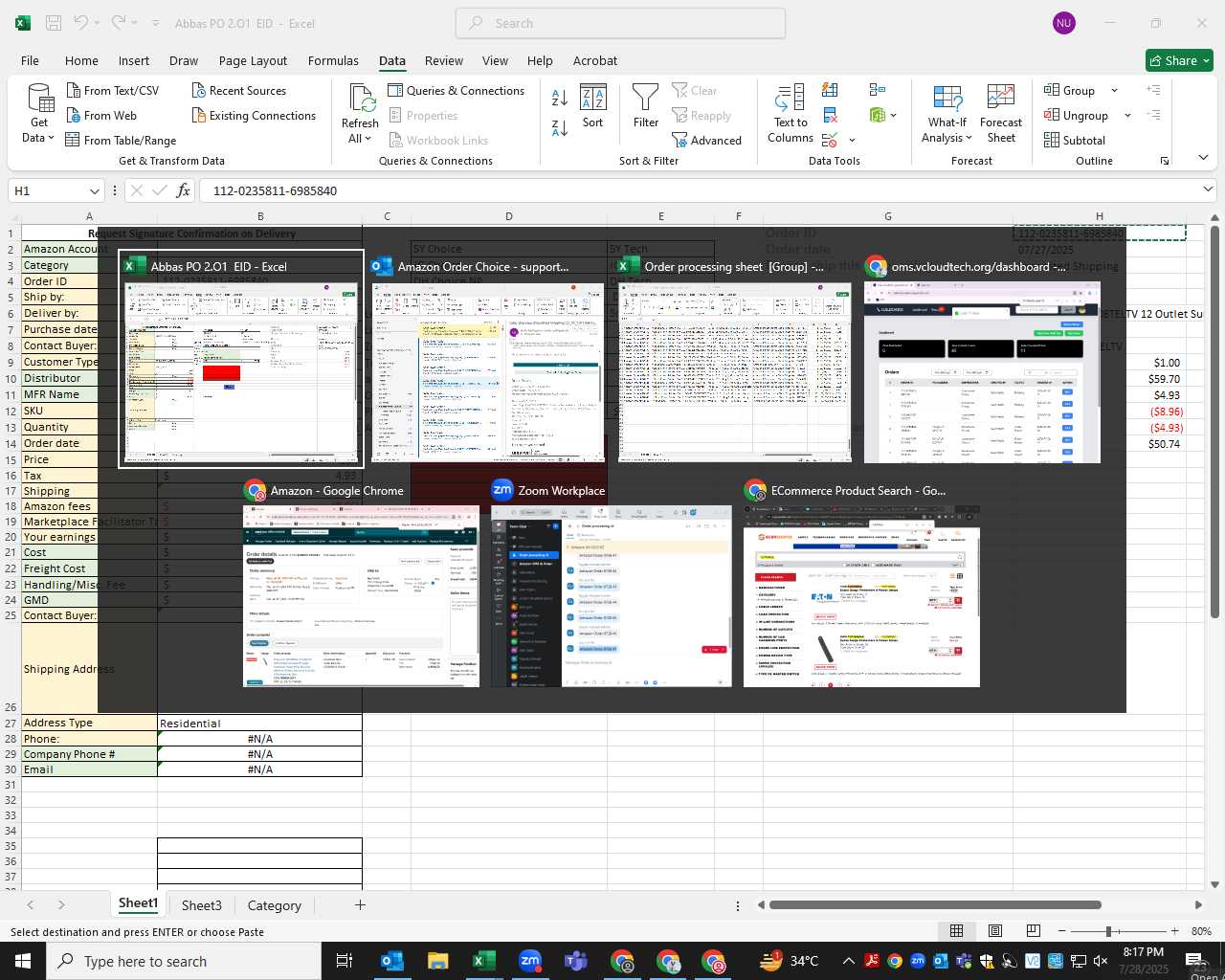The width and height of the screenshot is (1225, 980).
Task: Click the Insert Function fx icon
Action: click(183, 190)
